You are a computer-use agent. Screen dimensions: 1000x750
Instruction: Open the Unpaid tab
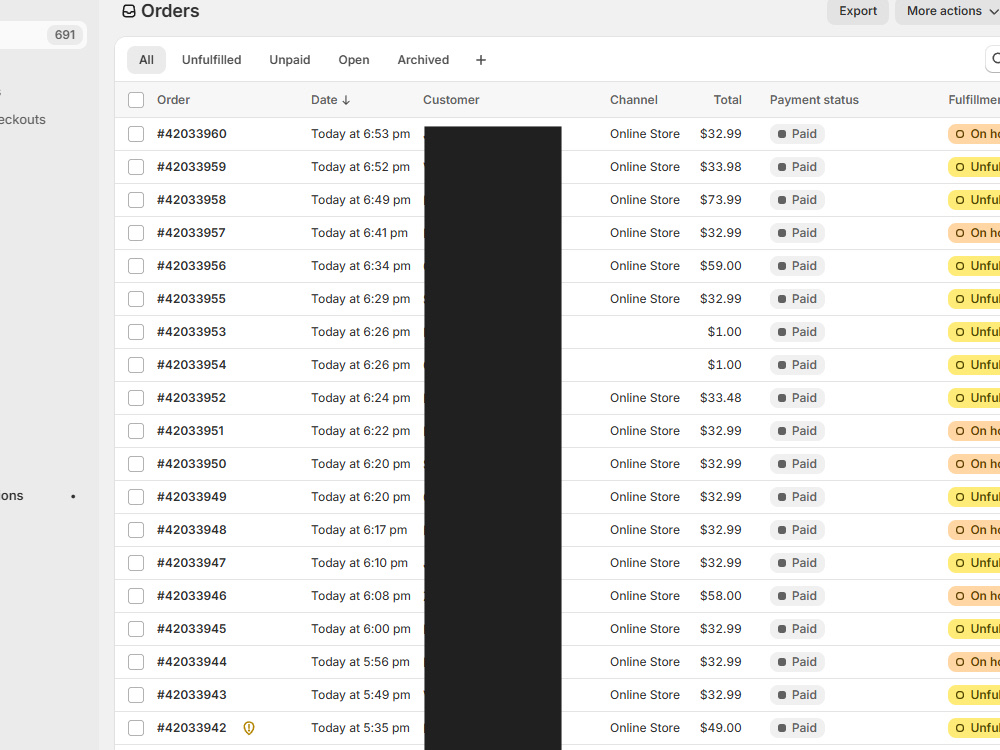pos(290,60)
